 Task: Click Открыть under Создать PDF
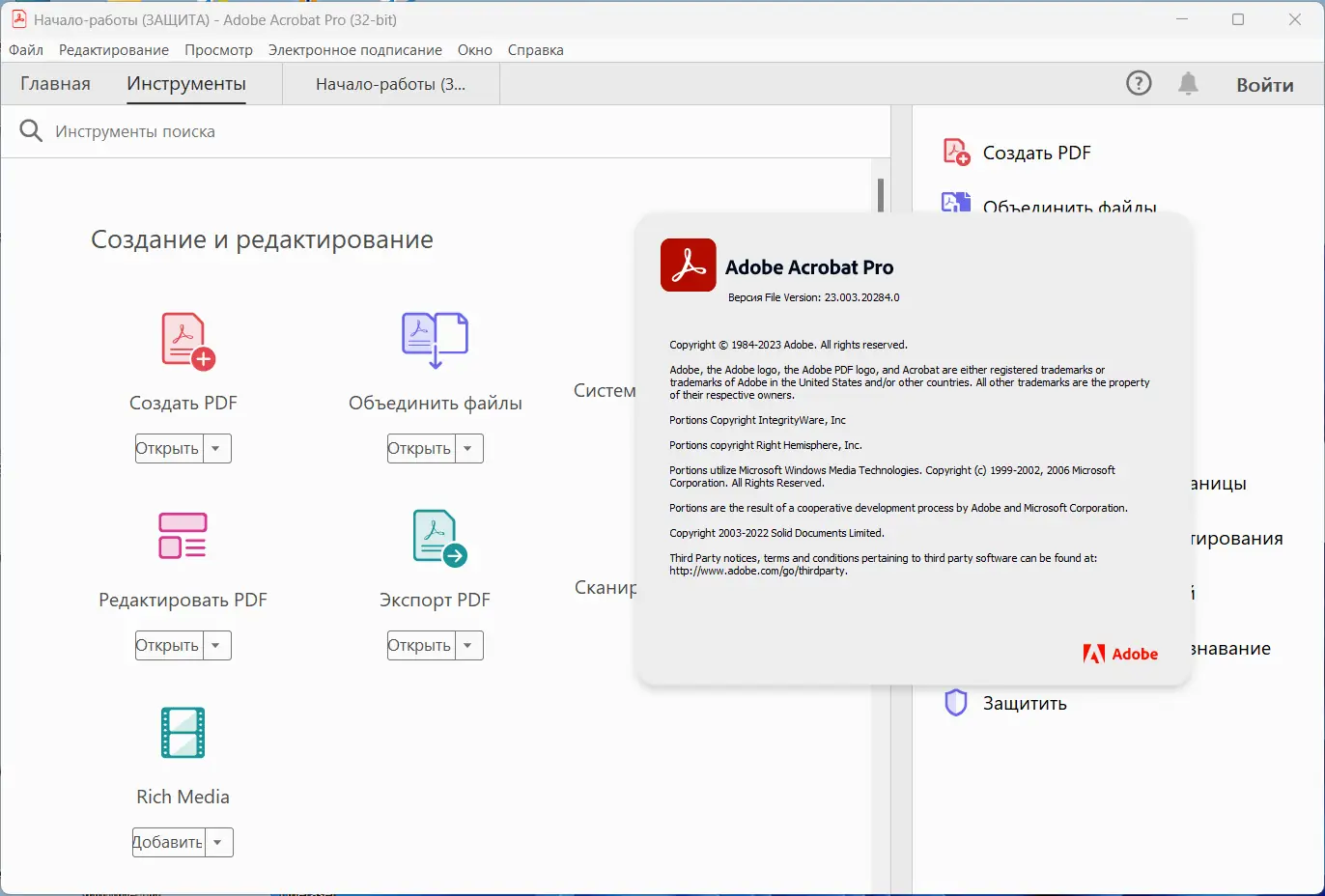pyautogui.click(x=169, y=448)
